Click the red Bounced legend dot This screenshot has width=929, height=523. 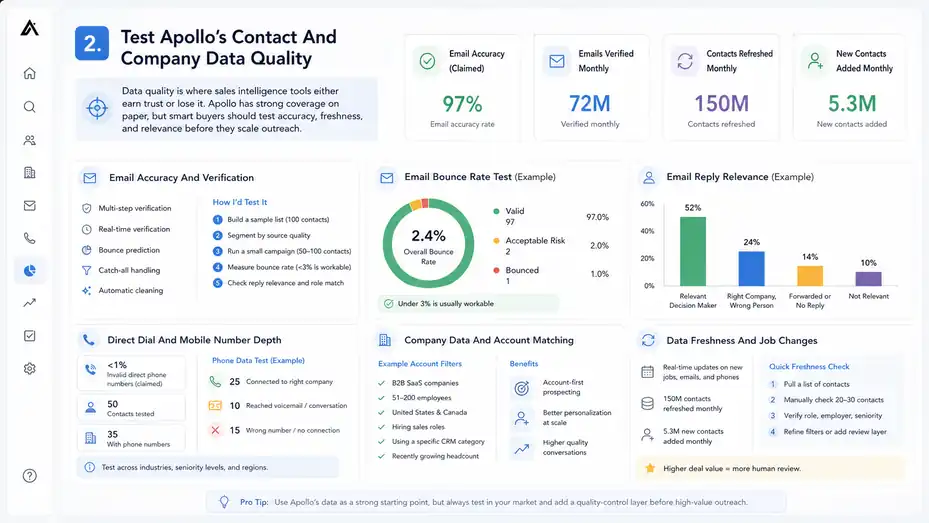click(496, 270)
